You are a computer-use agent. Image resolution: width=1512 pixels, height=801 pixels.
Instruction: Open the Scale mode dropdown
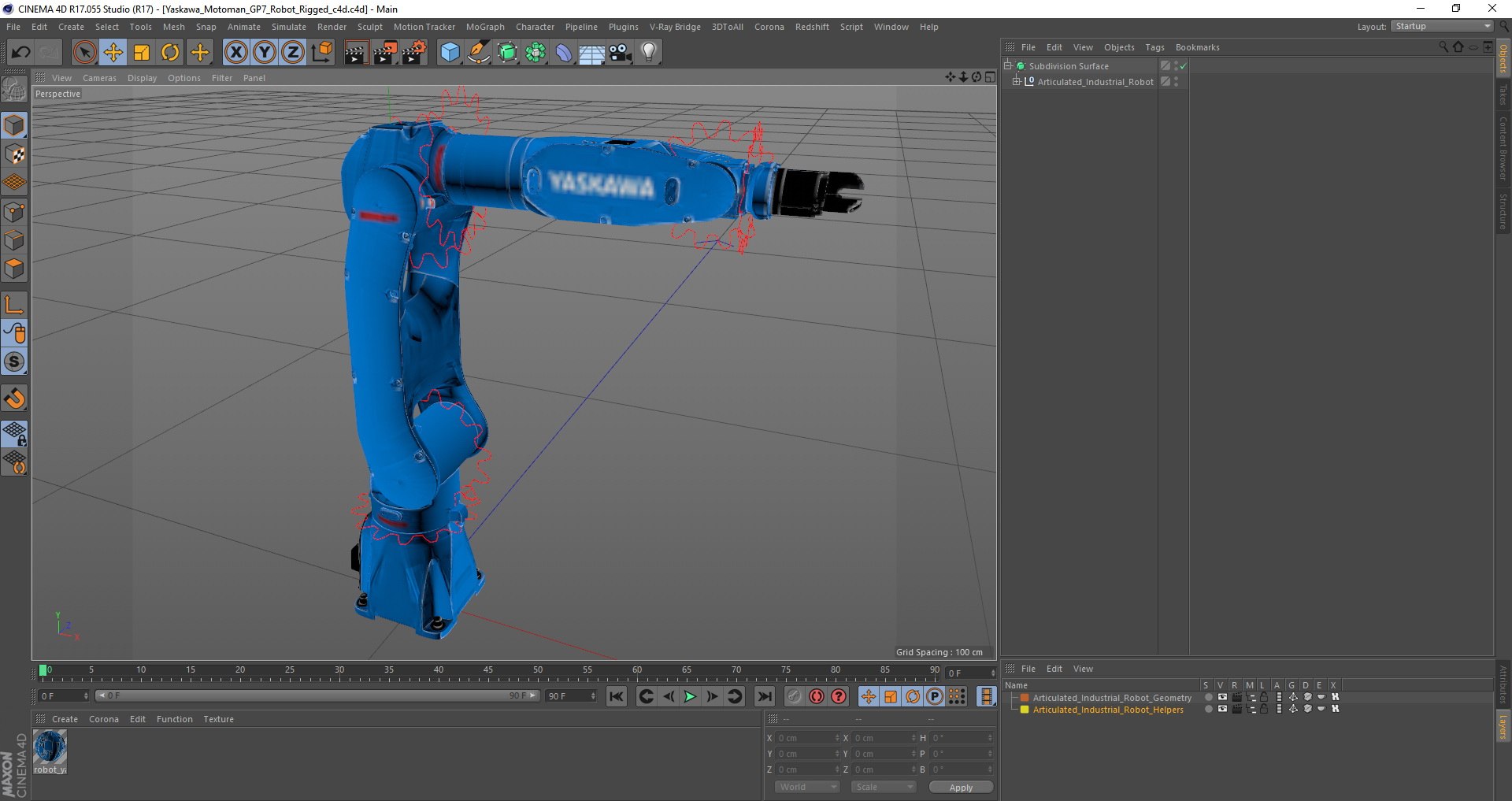pos(884,787)
